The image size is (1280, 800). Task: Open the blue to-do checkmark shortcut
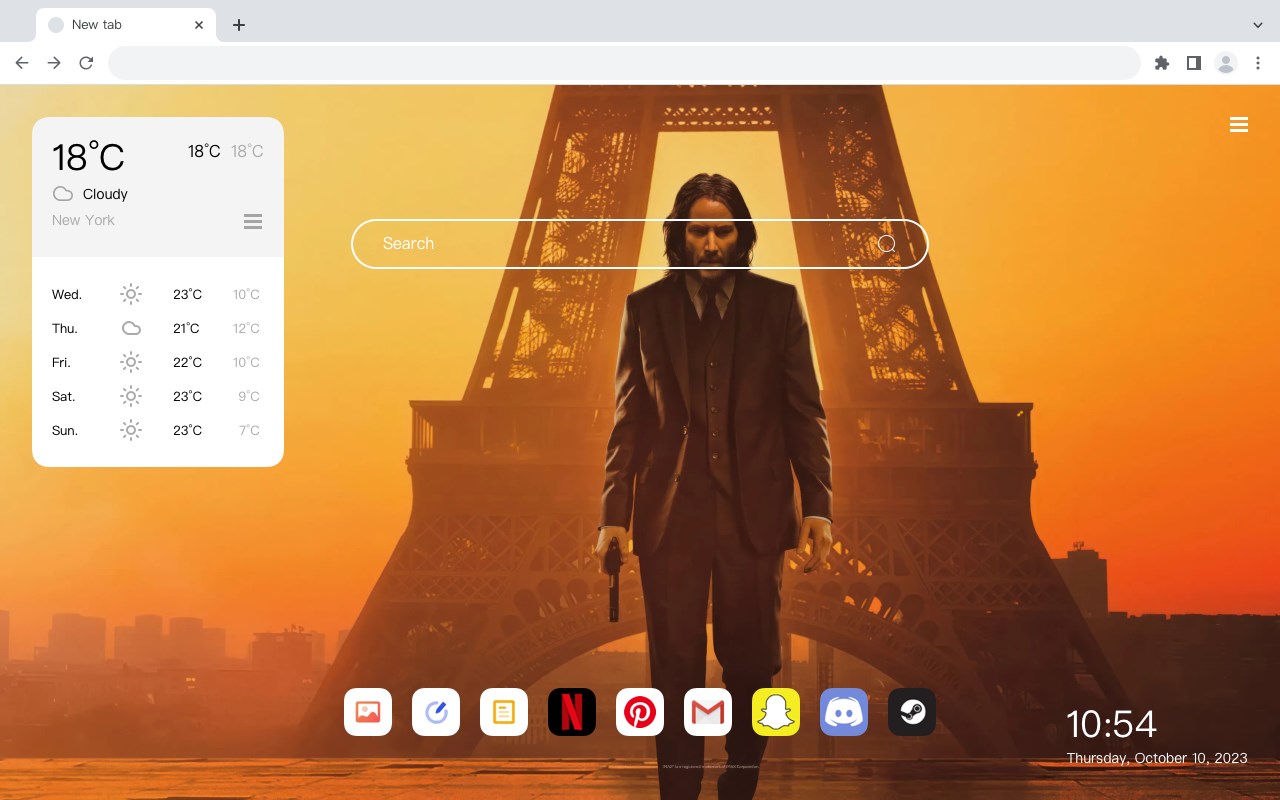[436, 712]
